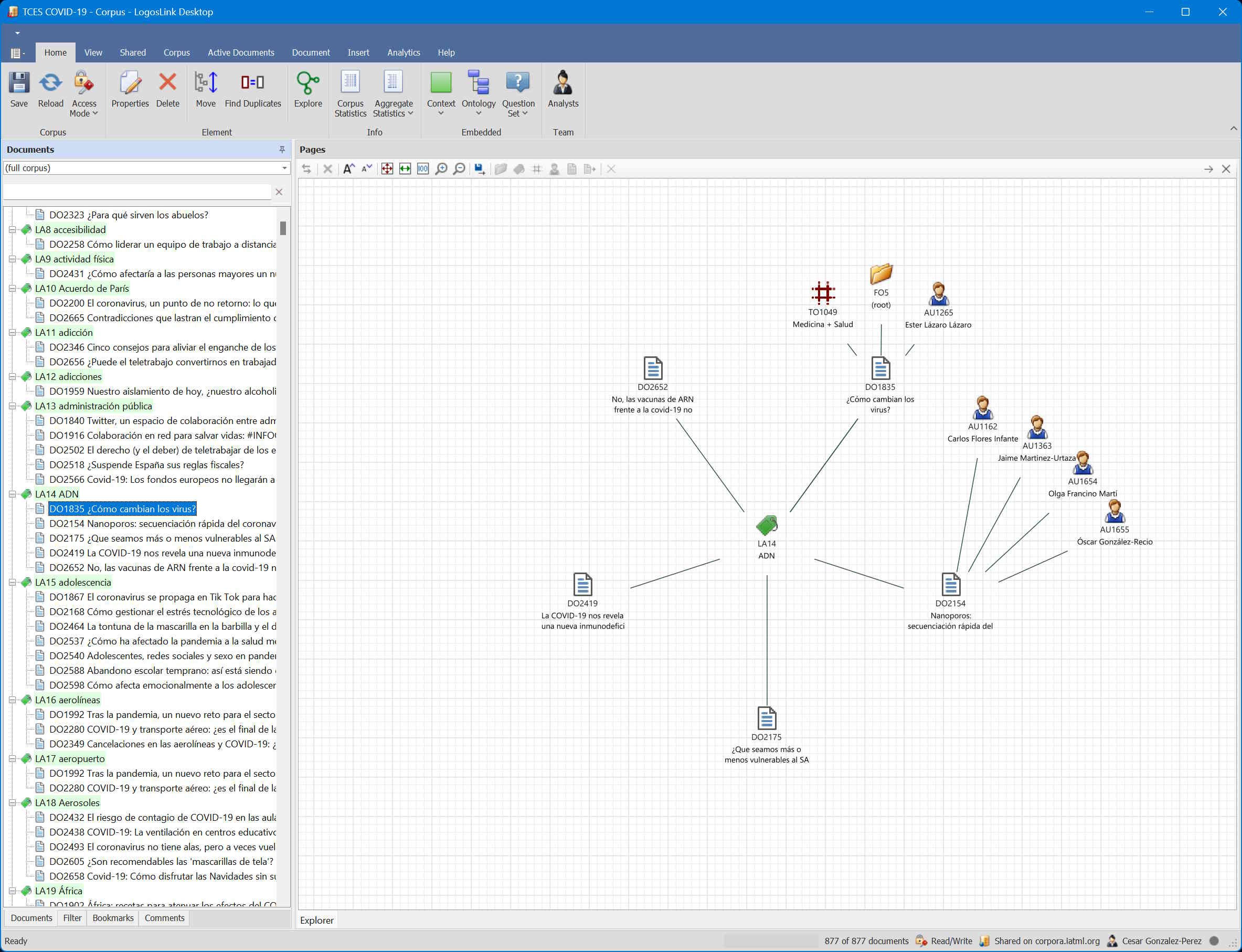Click the decrease font size icon in the Pages toolbar
The height and width of the screenshot is (952, 1242).
(x=367, y=169)
